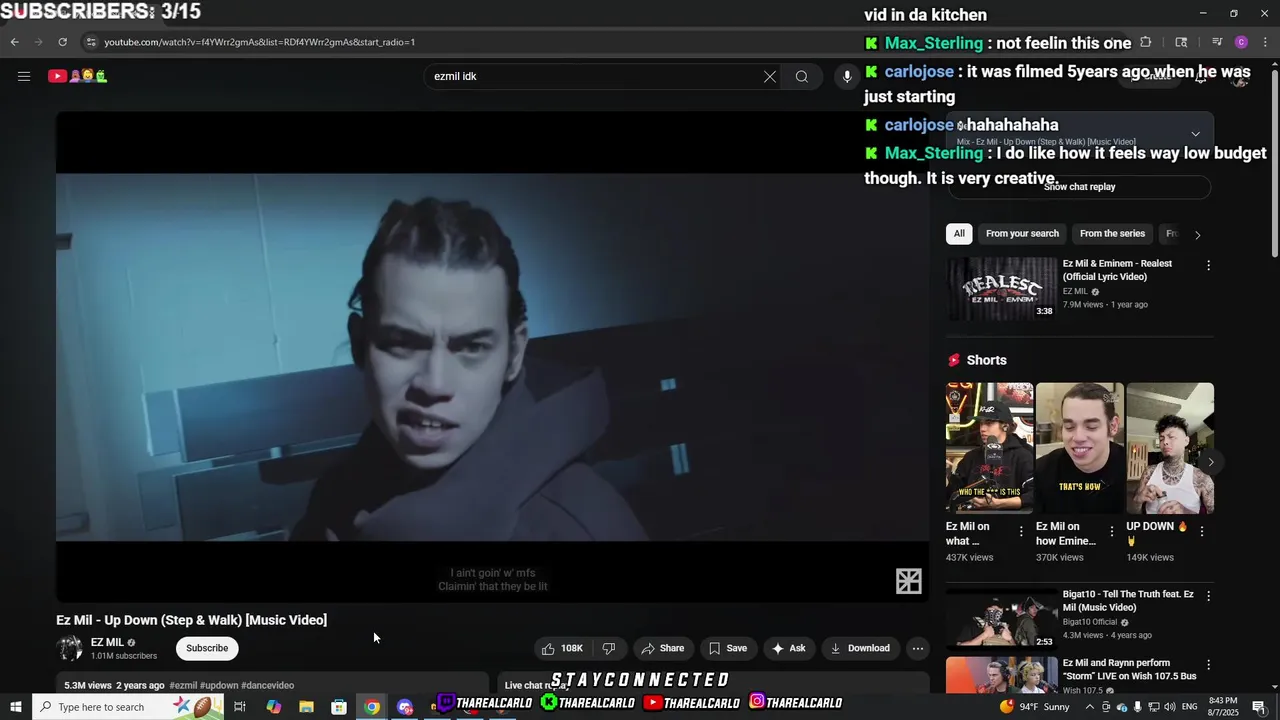Like the video with 108K likes
This screenshot has width=1280, height=720.
click(x=562, y=648)
